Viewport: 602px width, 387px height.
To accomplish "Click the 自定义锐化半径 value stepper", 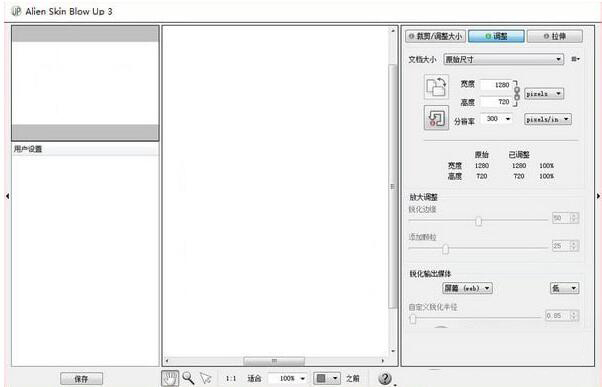I will (x=574, y=315).
